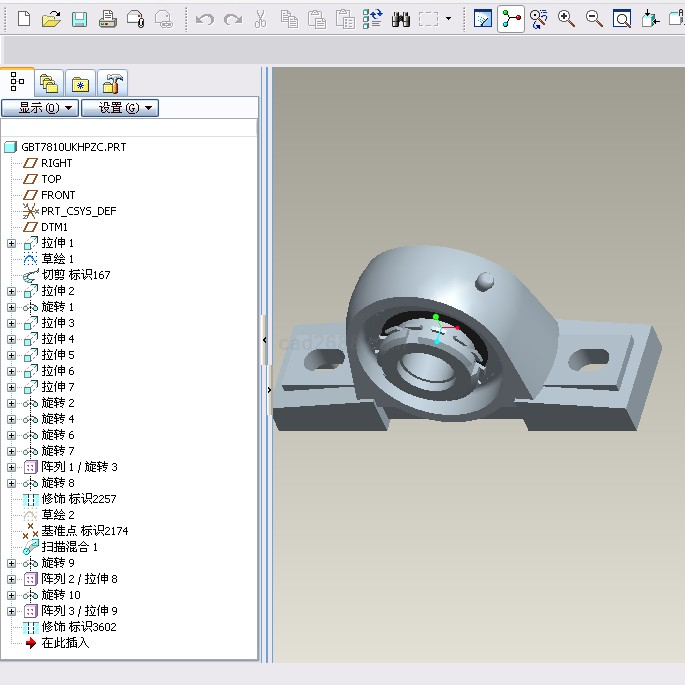Viewport: 685px width, 685px height.
Task: Save the part with the floppy icon
Action: pyautogui.click(x=79, y=19)
